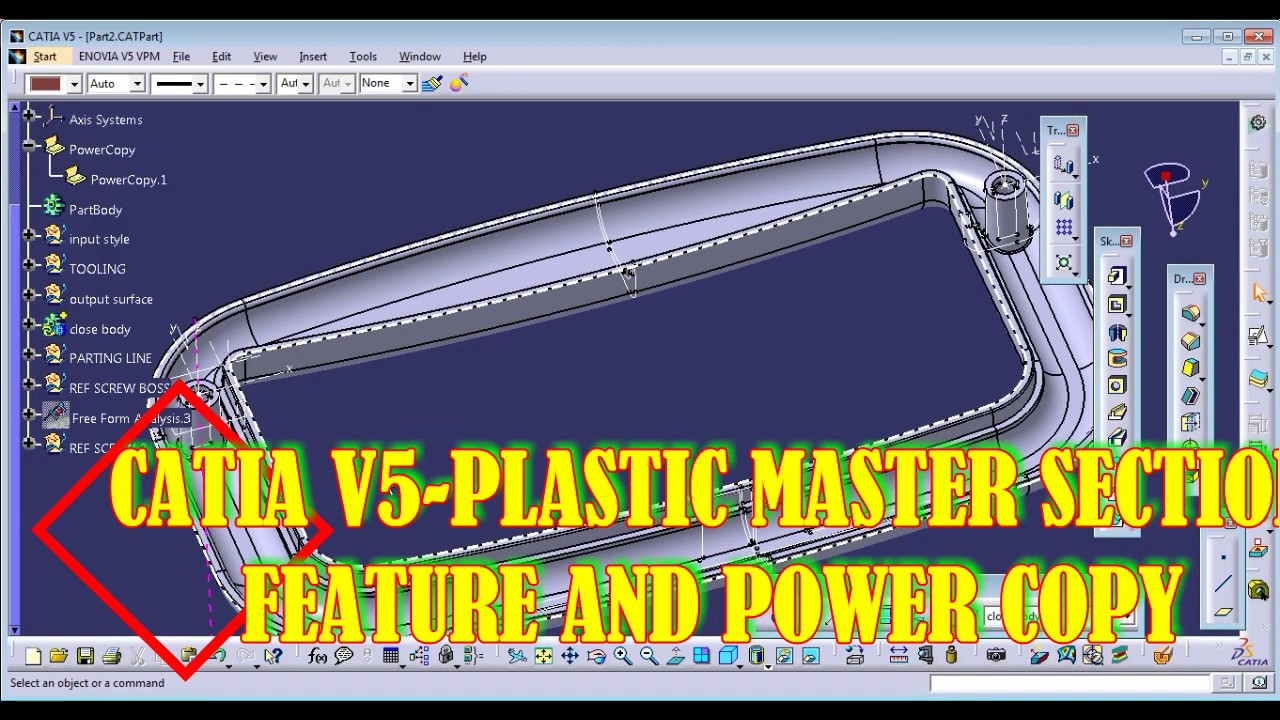
Task: Expand the output surface tree node
Action: pos(28,295)
